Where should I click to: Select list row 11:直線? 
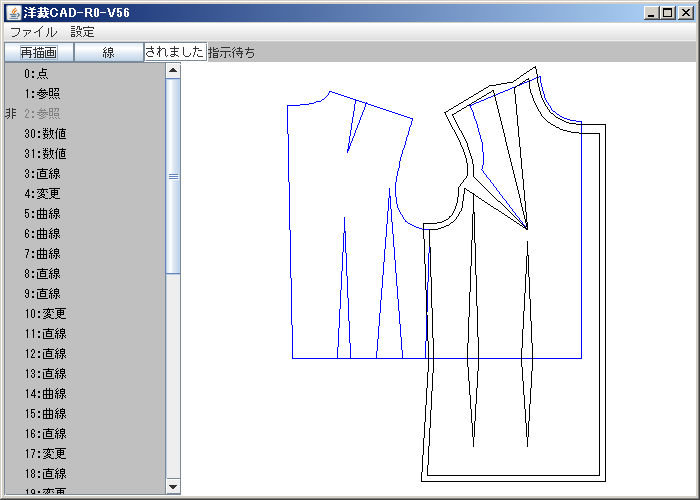[x=85, y=333]
